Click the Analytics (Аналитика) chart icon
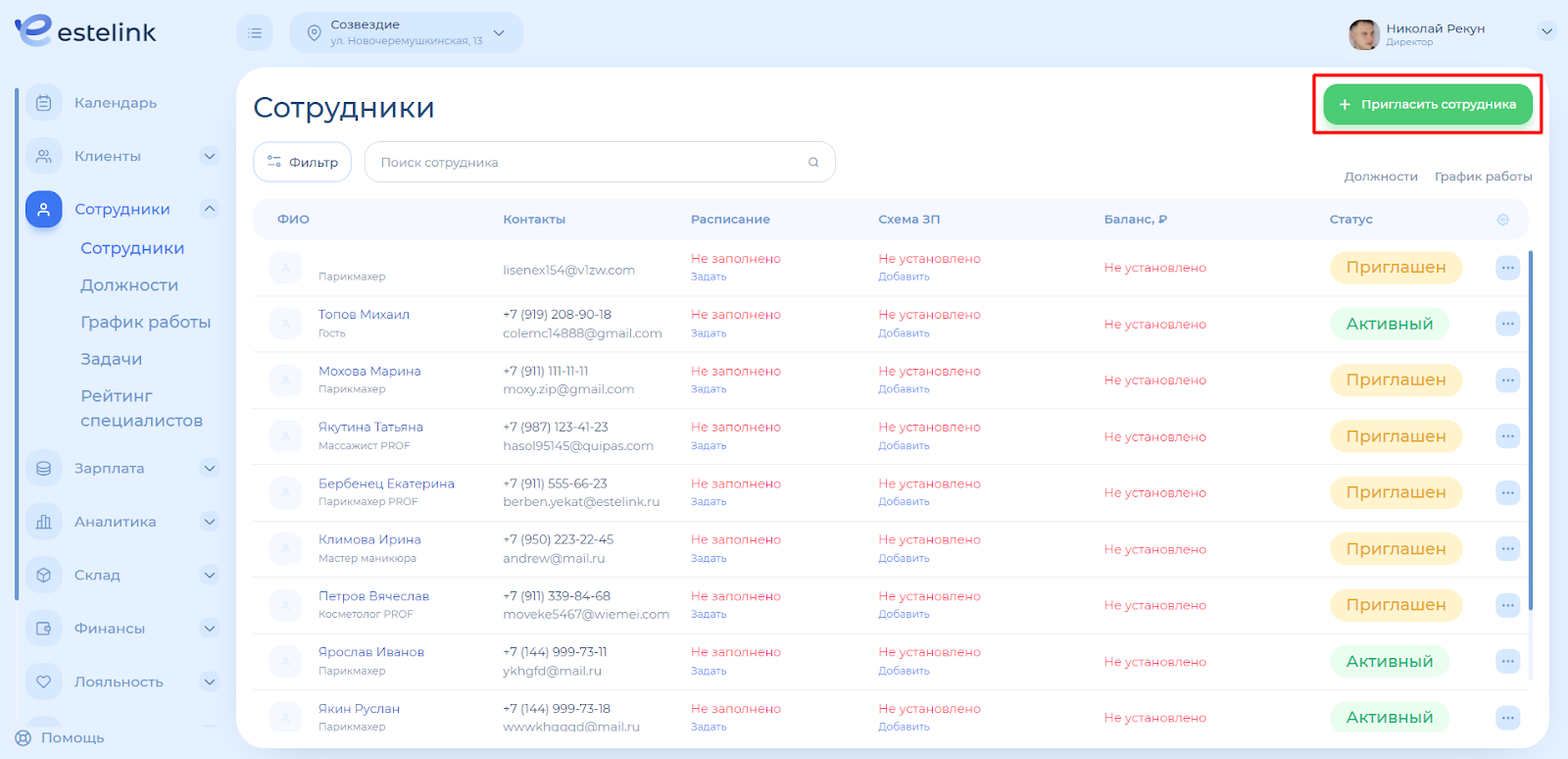 coord(43,522)
